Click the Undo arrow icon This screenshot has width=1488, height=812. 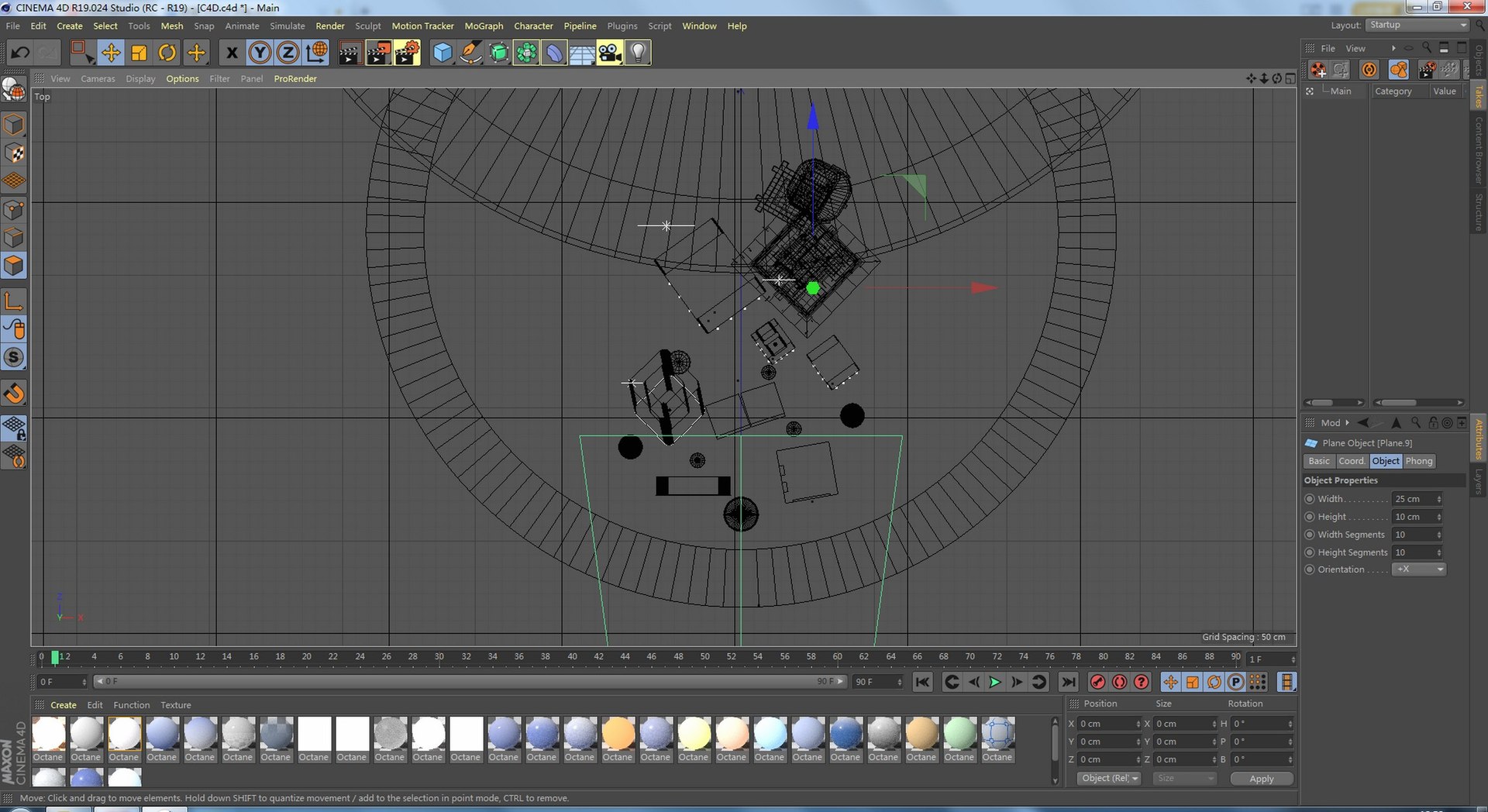[x=20, y=53]
